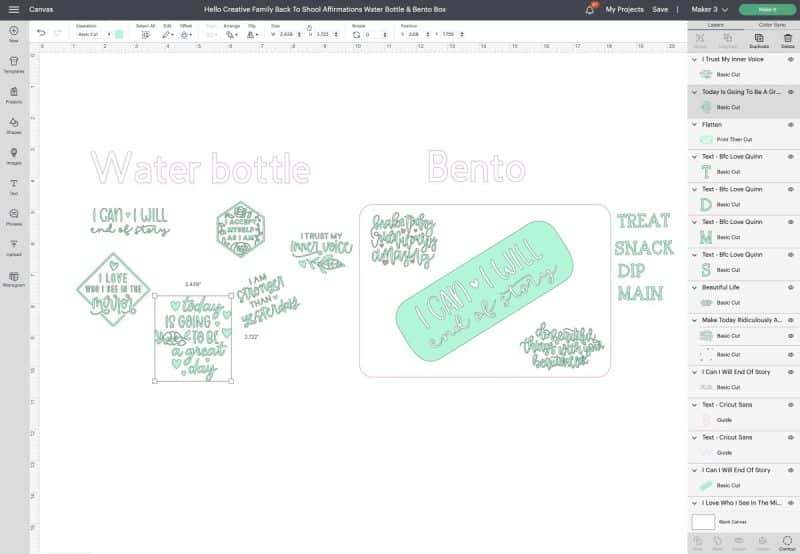
Task: Collapse the second Text - Cricut Sans group
Action: (x=694, y=438)
